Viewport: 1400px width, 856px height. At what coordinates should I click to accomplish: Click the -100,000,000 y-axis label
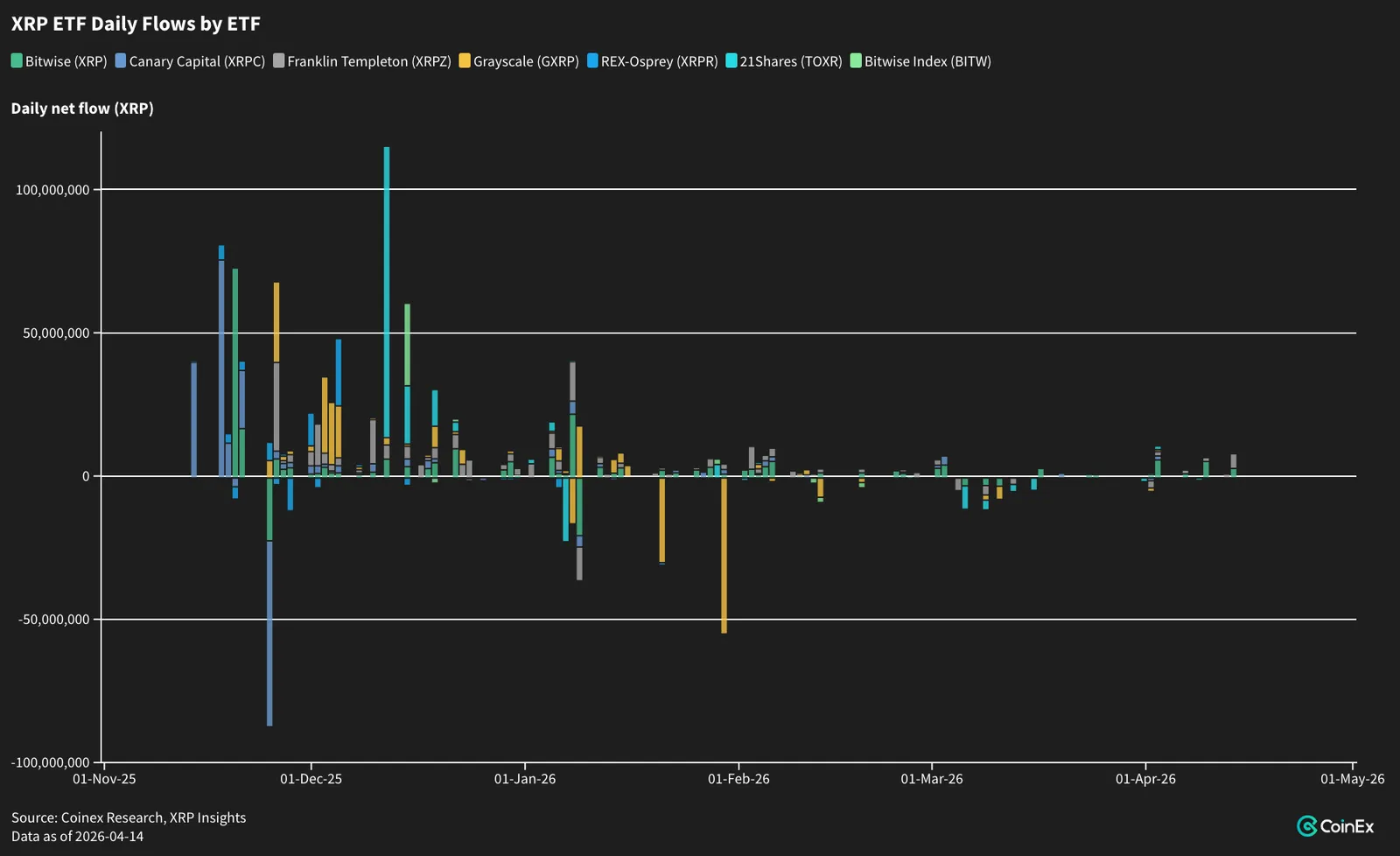pyautogui.click(x=51, y=762)
